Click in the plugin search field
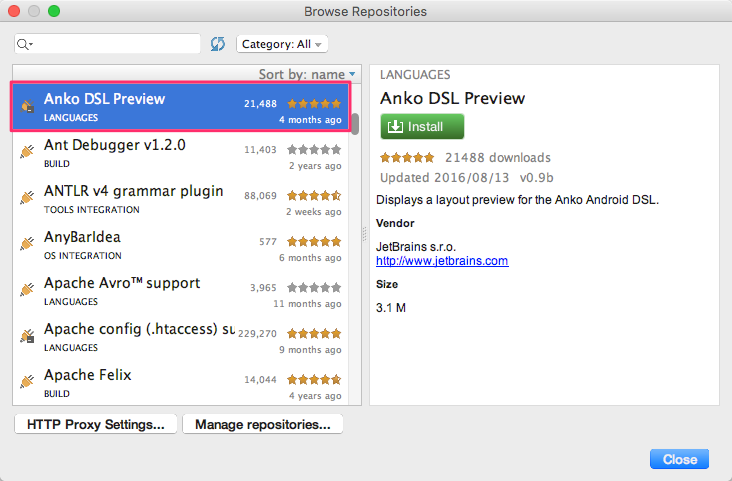The width and height of the screenshot is (732, 481). click(118, 44)
